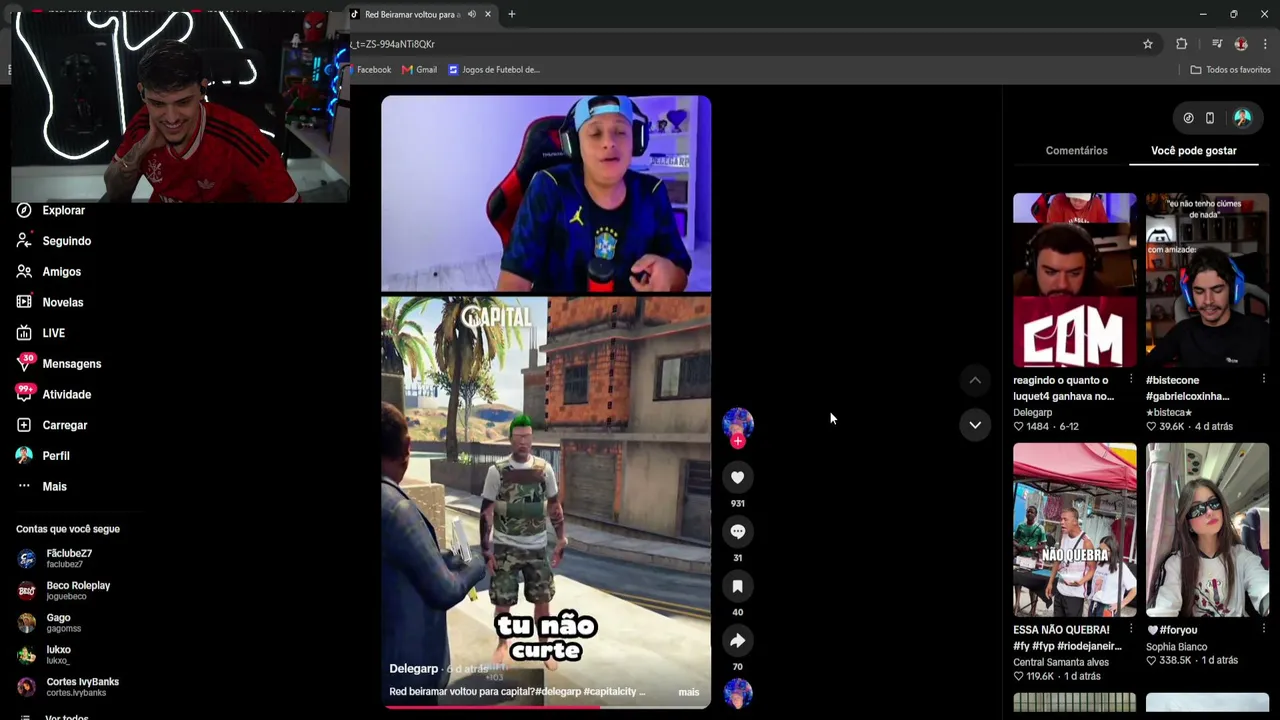Open the Chrome profile avatar
Screen dimensions: 1280x720
tap(1241, 44)
